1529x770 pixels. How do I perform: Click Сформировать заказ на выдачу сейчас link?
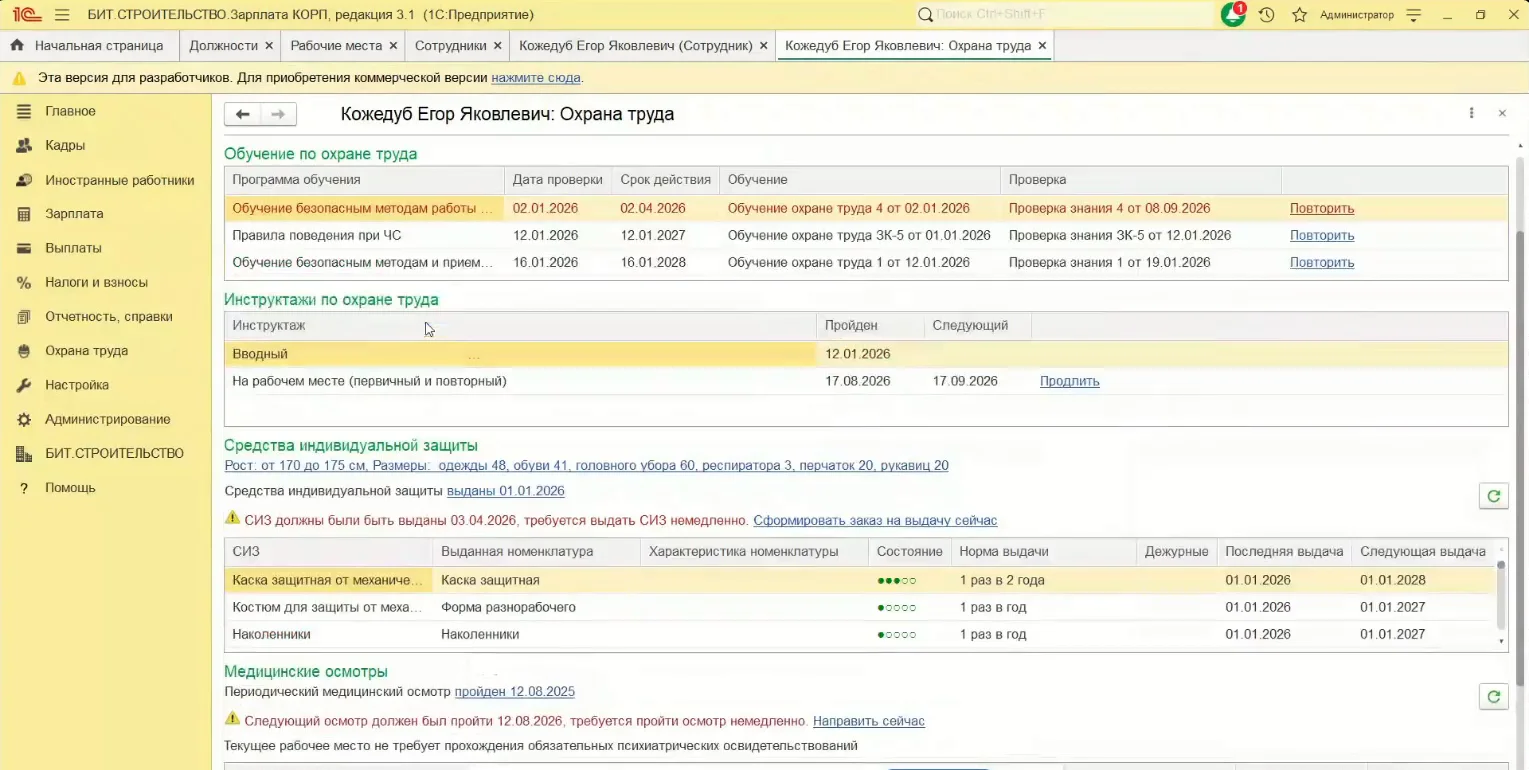pyautogui.click(x=875, y=521)
